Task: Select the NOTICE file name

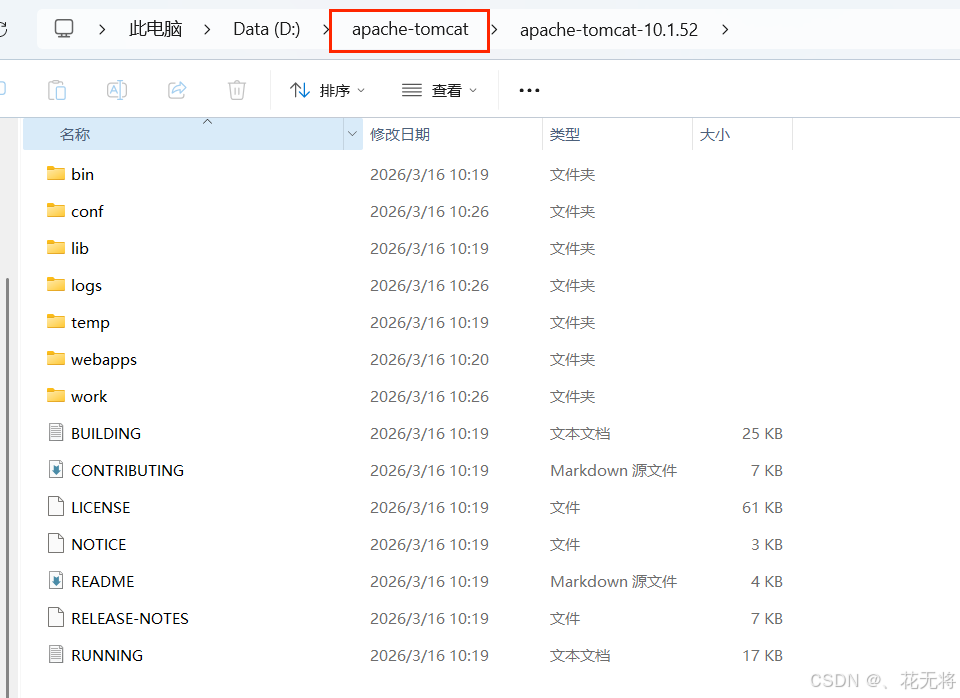Action: tap(99, 544)
